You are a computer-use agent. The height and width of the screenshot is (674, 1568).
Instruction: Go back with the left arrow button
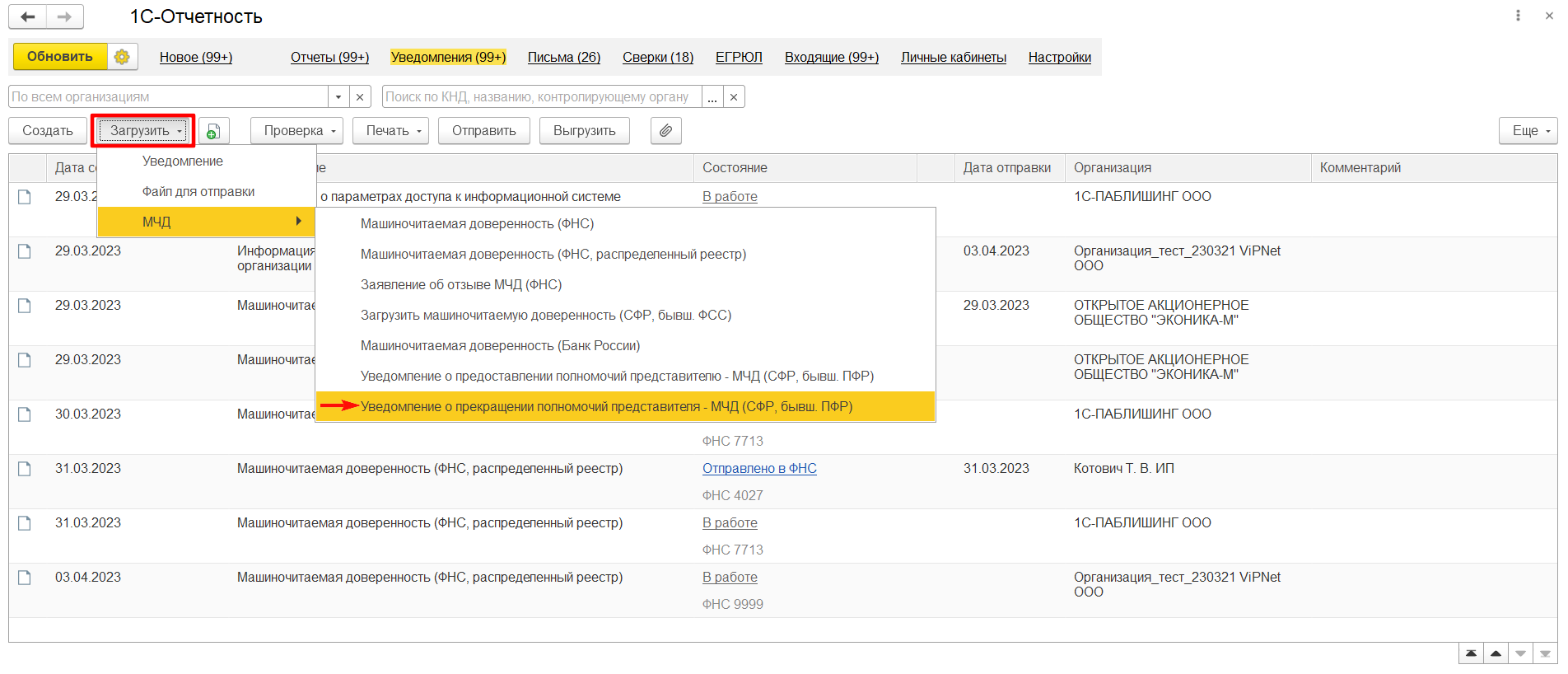pyautogui.click(x=28, y=16)
